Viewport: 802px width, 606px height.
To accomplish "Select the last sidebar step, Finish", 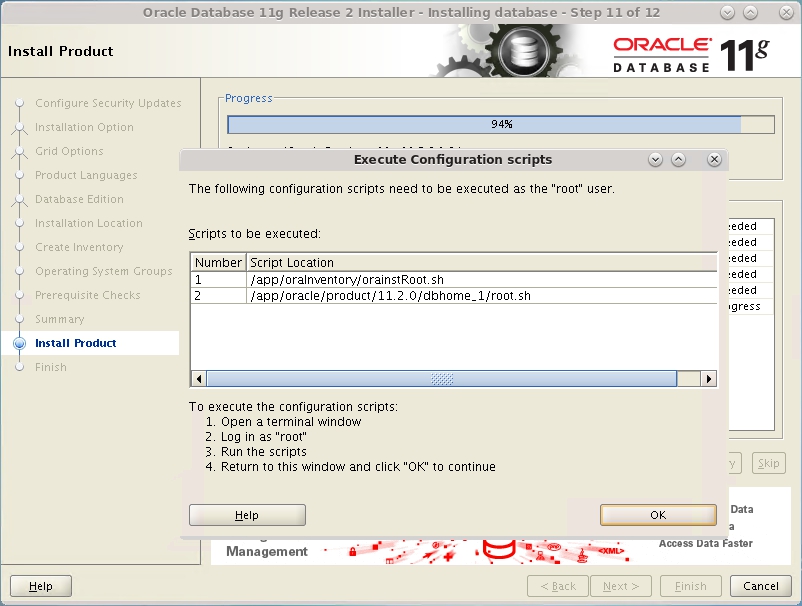I will 51,367.
